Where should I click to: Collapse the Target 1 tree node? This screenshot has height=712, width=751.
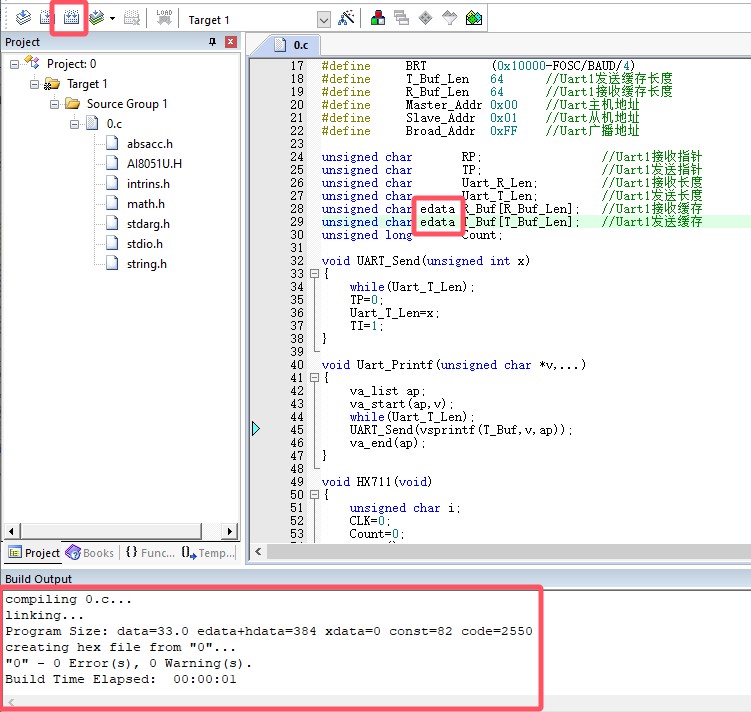click(34, 84)
